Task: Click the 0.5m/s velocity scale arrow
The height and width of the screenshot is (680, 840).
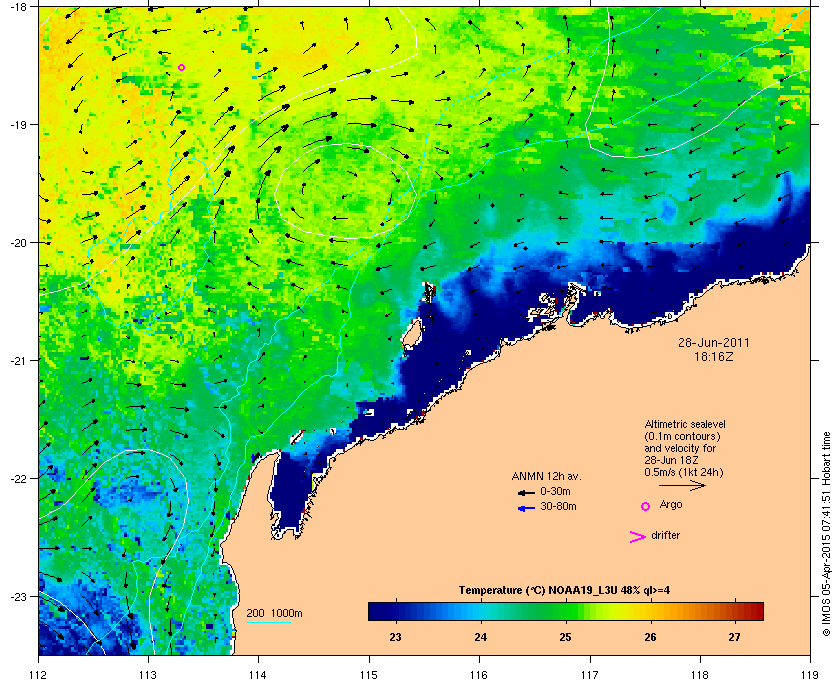Action: coord(682,485)
